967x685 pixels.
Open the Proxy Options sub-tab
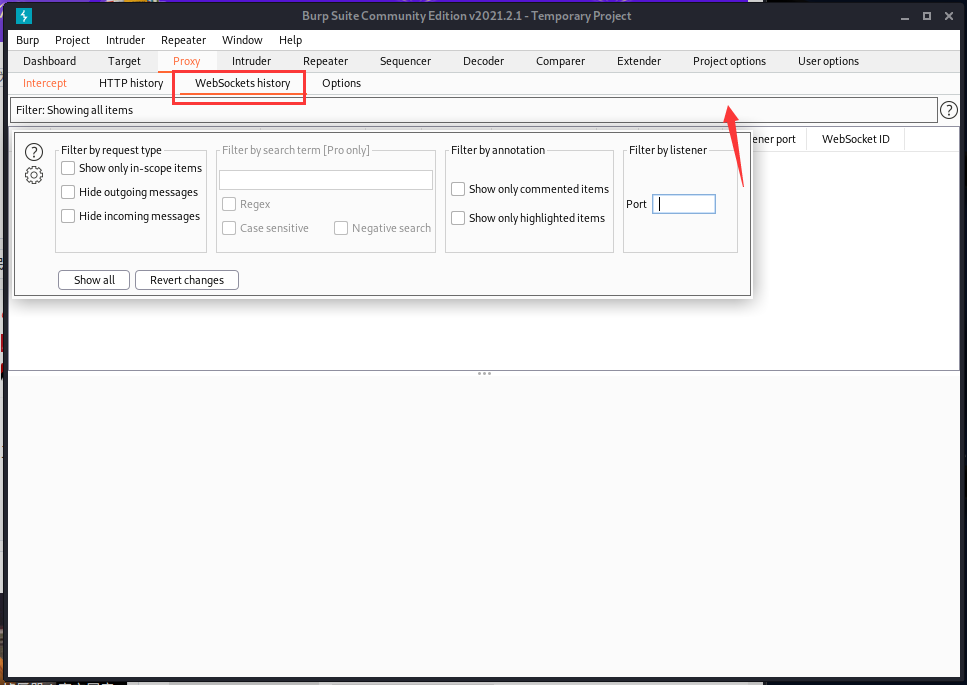pyautogui.click(x=341, y=83)
